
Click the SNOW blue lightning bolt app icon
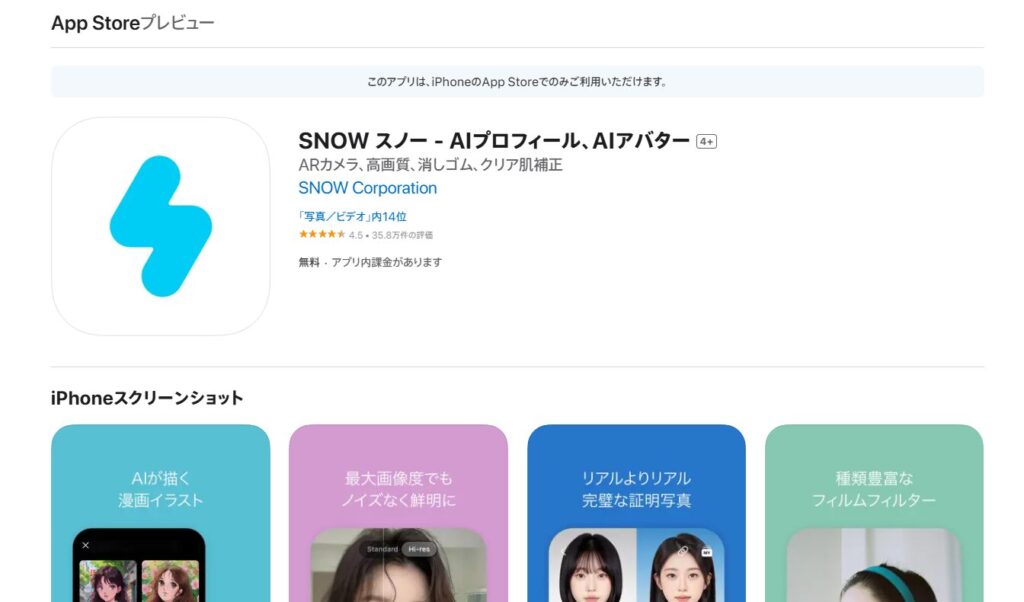161,227
